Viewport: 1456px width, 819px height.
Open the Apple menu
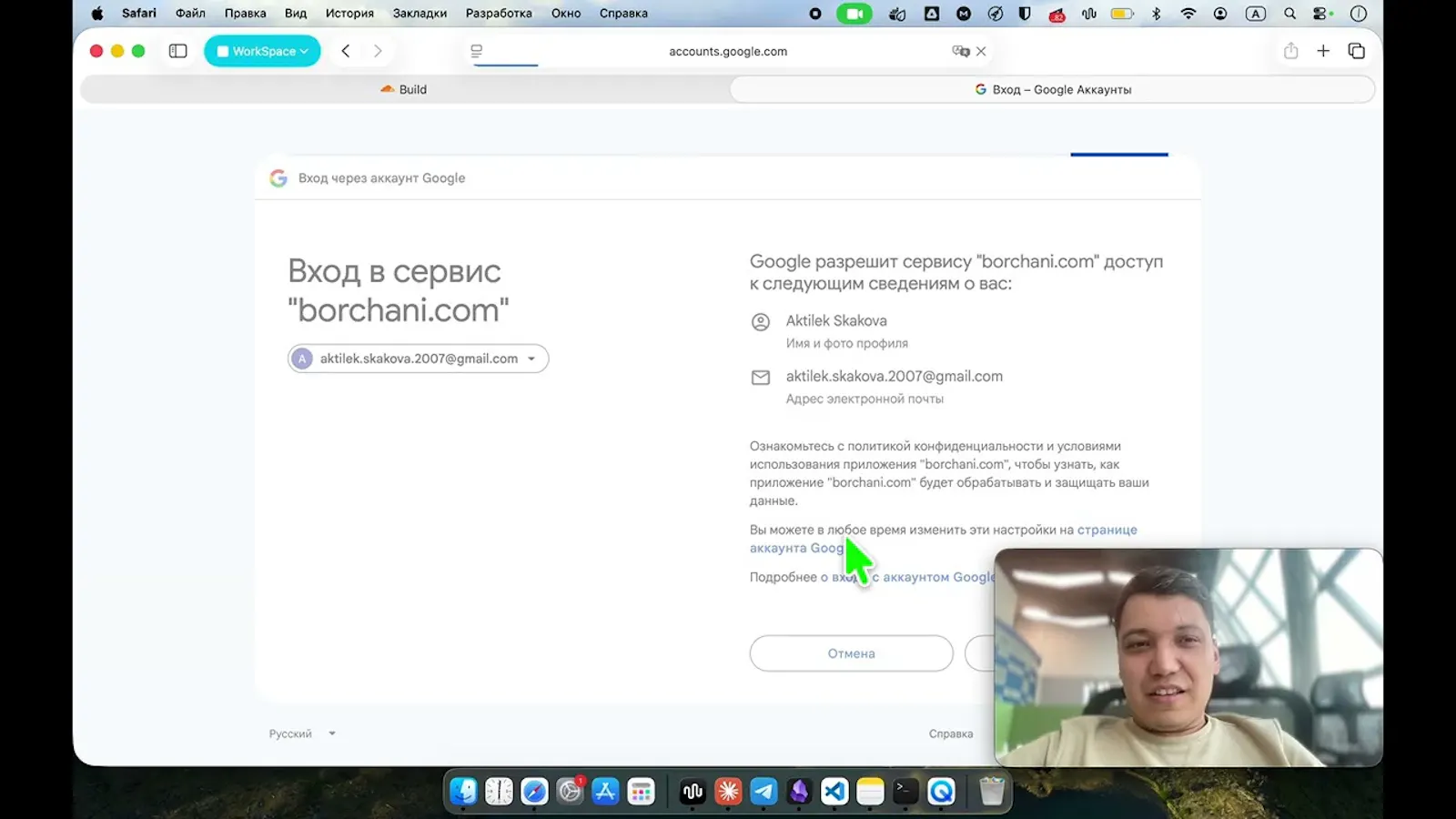click(97, 14)
